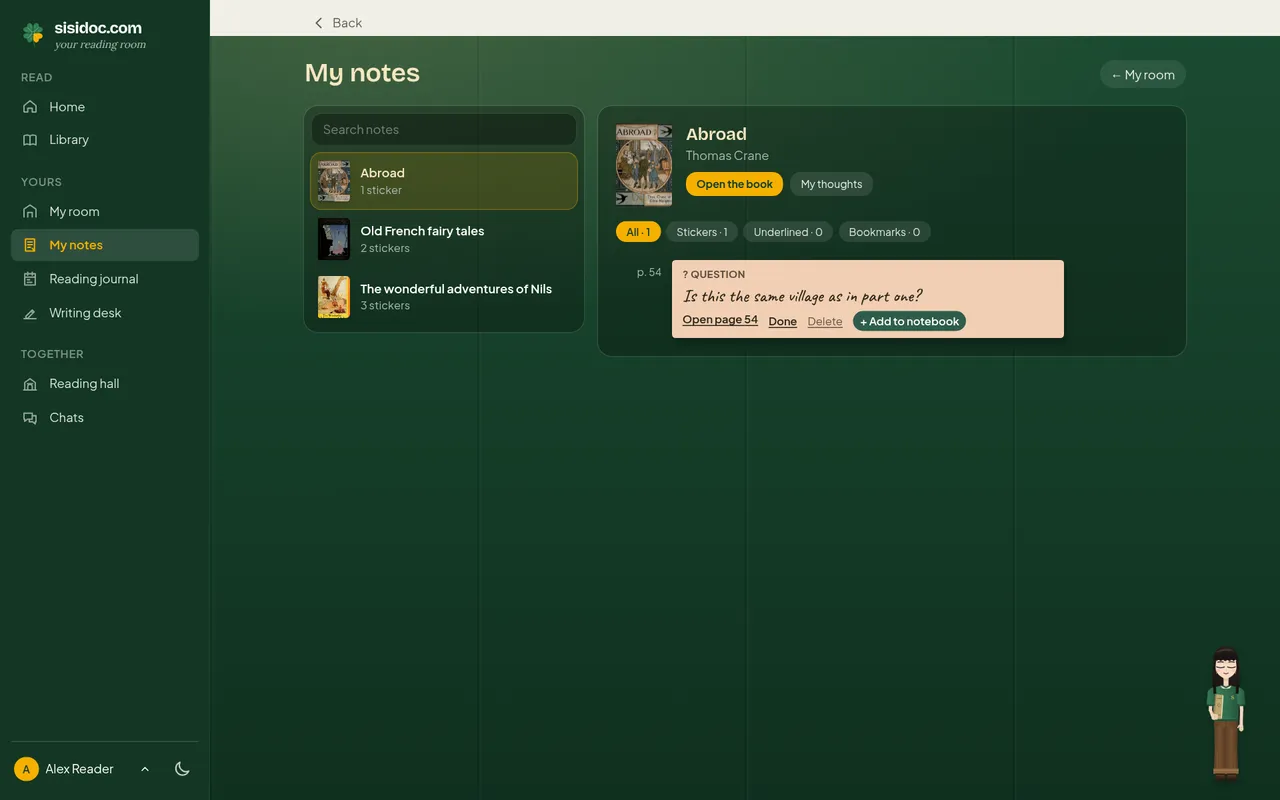
Task: Click the large Abroad cover image
Action: coord(644,165)
